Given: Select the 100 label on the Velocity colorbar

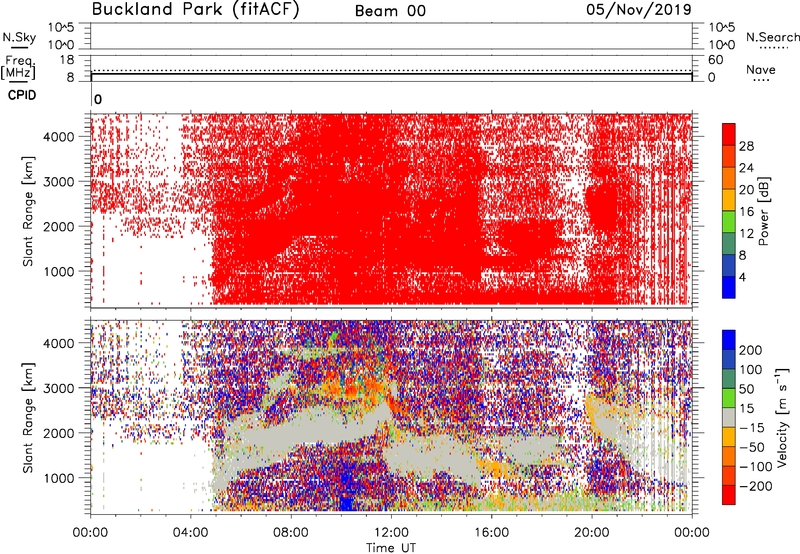Looking at the screenshot, I should click(x=751, y=370).
